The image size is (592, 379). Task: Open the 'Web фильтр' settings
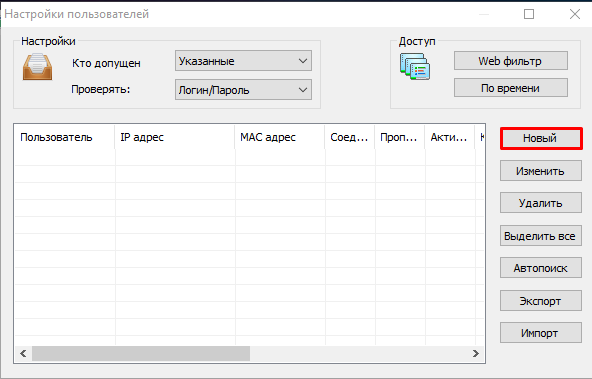(x=510, y=61)
